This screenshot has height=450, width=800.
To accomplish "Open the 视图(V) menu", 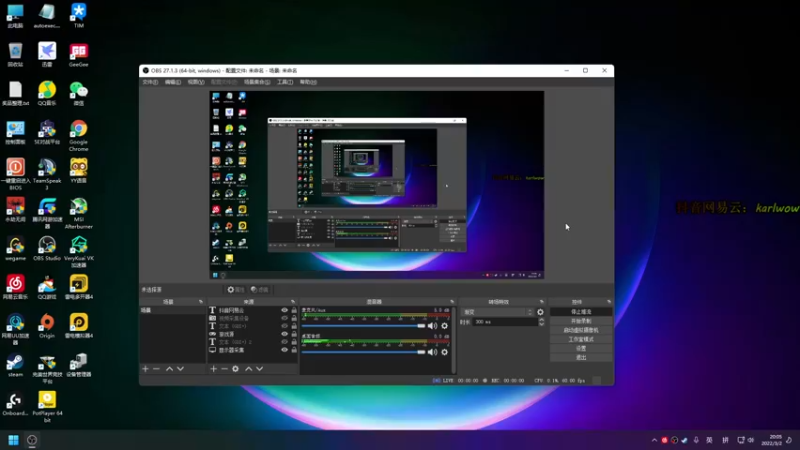I will [196, 82].
